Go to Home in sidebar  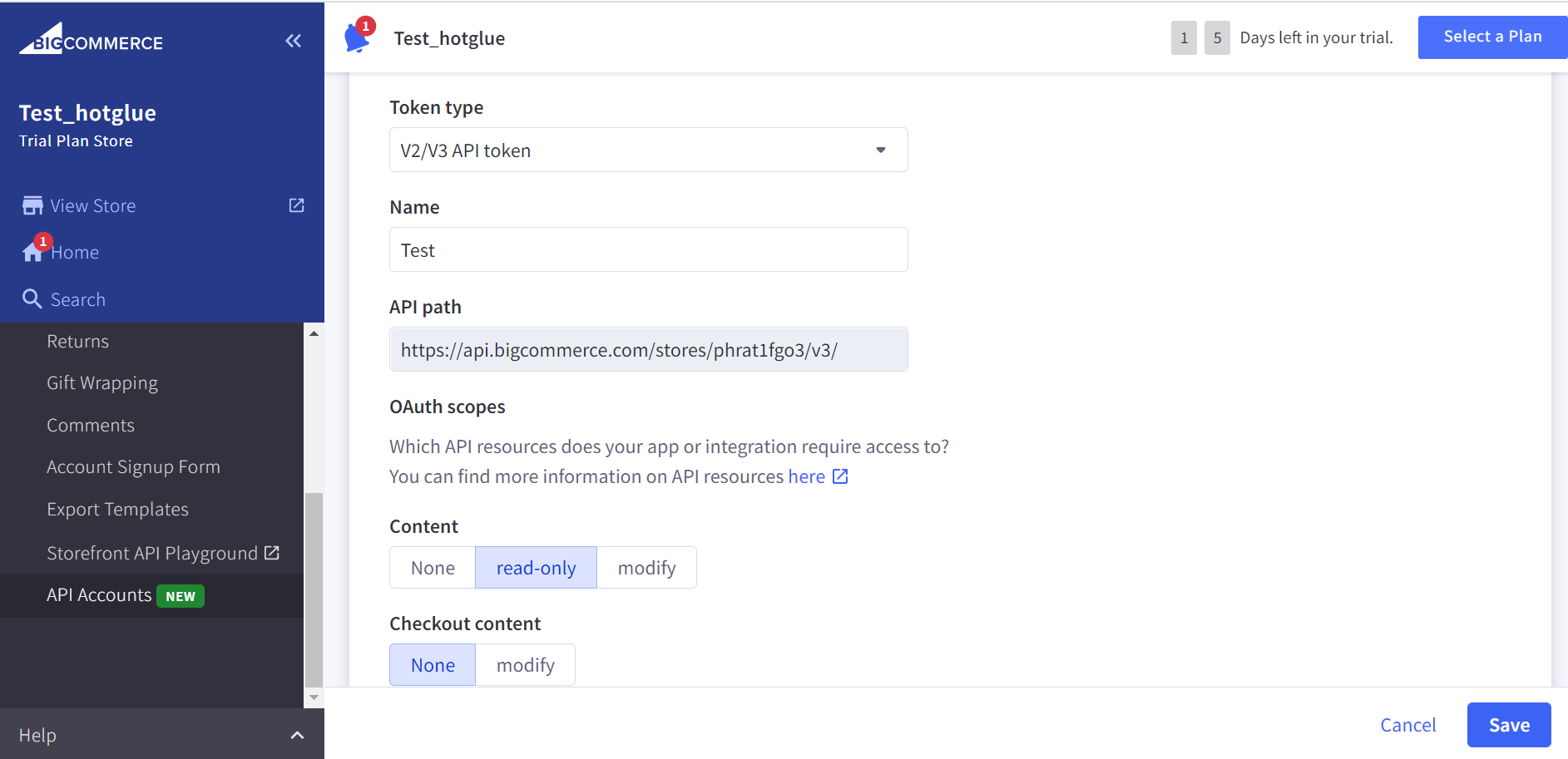(x=75, y=253)
